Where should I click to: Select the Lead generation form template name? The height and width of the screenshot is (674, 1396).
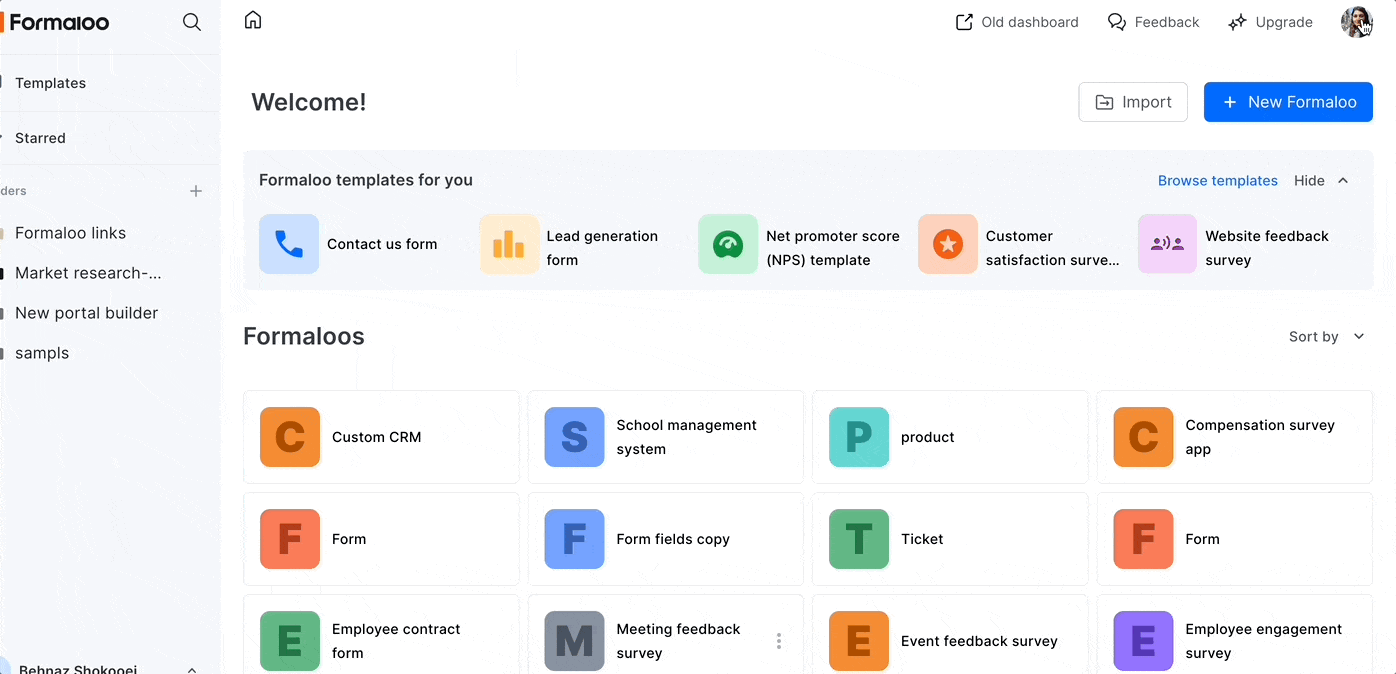(x=602, y=248)
